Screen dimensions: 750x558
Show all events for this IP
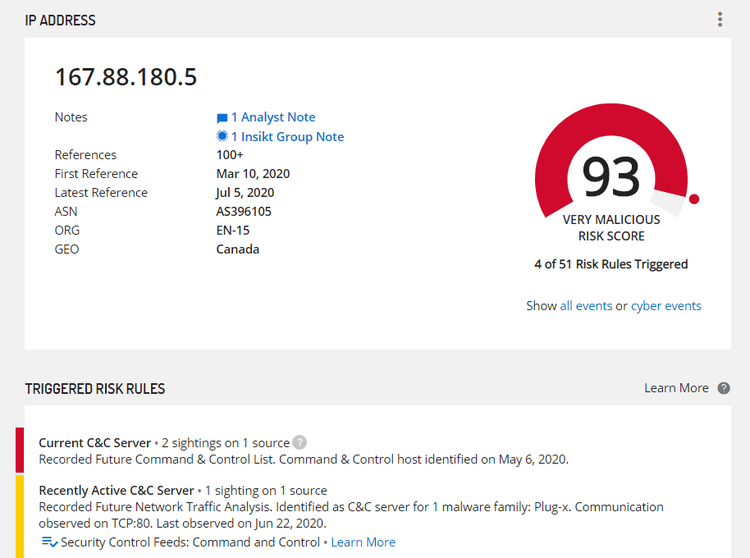pyautogui.click(x=586, y=306)
